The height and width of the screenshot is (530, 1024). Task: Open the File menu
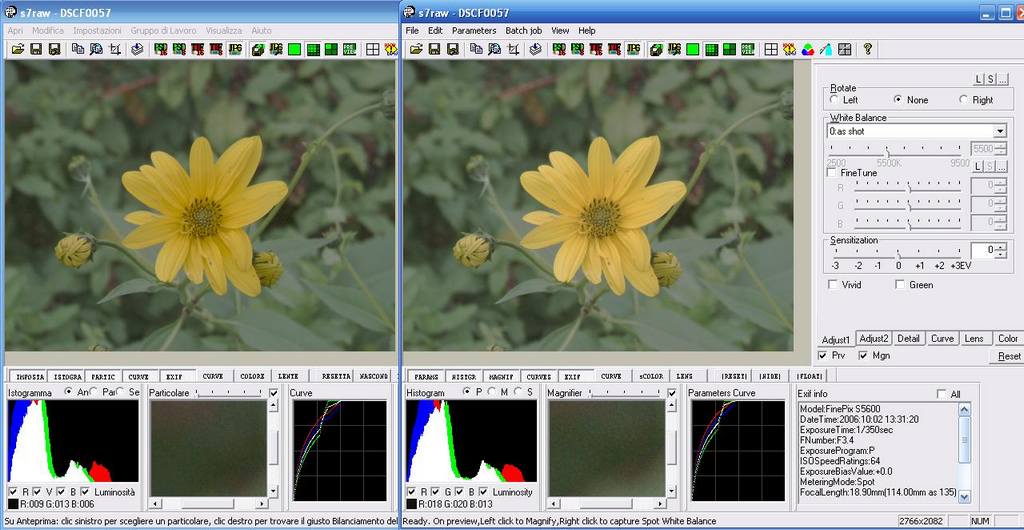point(412,31)
